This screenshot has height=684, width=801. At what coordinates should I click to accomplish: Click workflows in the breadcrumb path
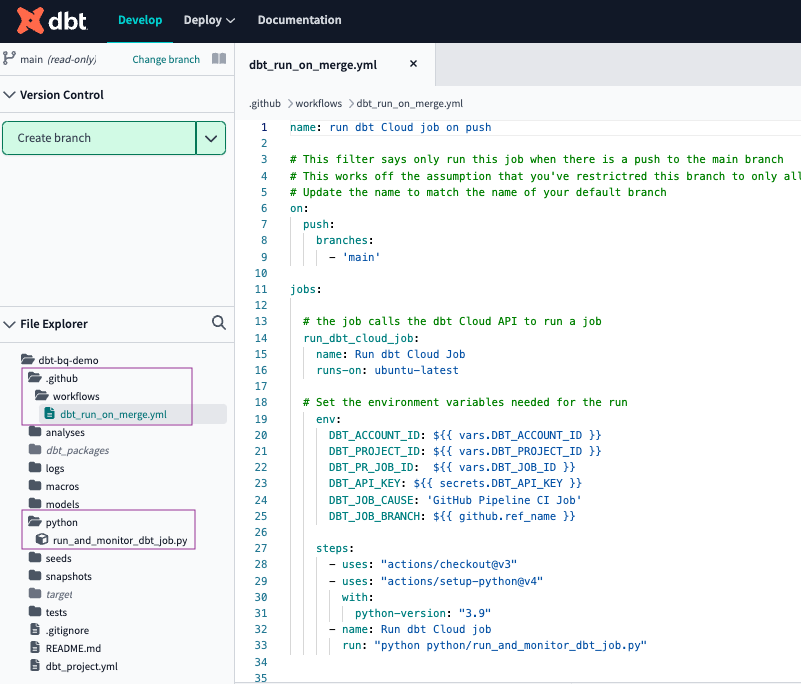tap(319, 104)
